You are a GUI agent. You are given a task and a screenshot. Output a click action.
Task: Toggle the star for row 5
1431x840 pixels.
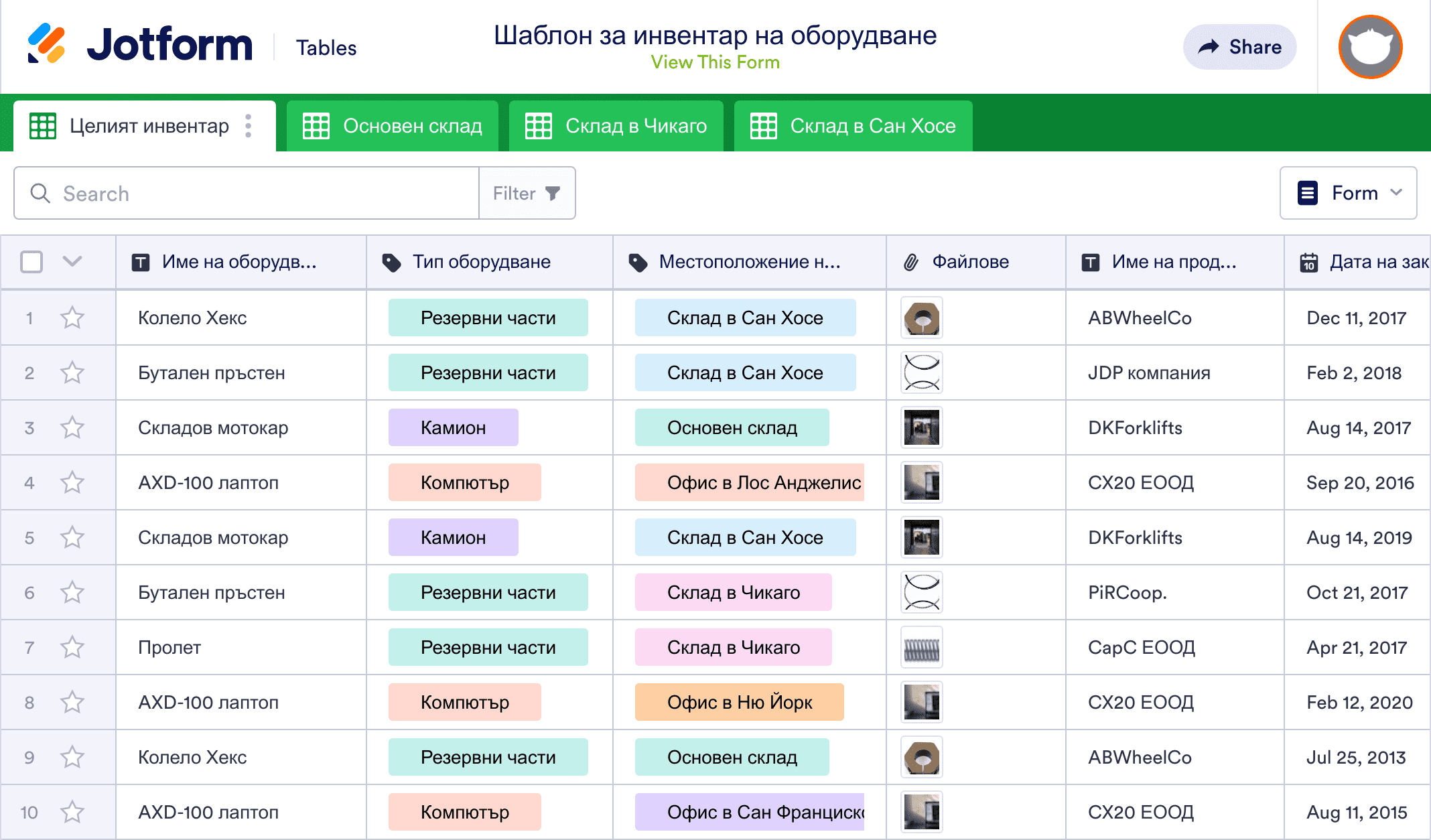point(72,537)
